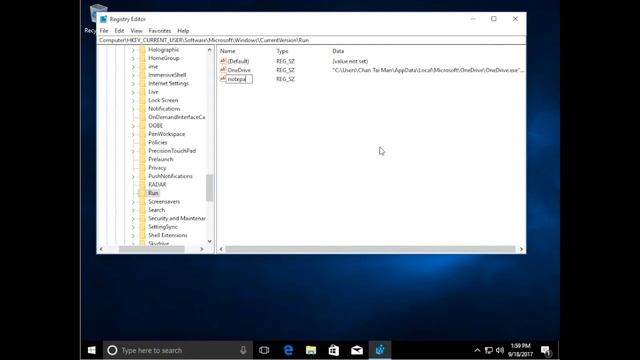Click the value name edit box
640x360 pixels.
[240, 79]
